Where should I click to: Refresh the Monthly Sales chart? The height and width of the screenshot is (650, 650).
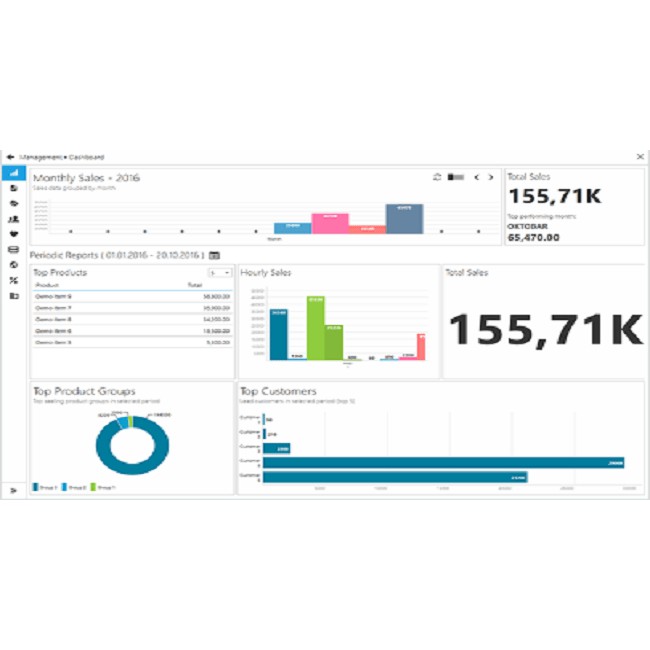(437, 177)
